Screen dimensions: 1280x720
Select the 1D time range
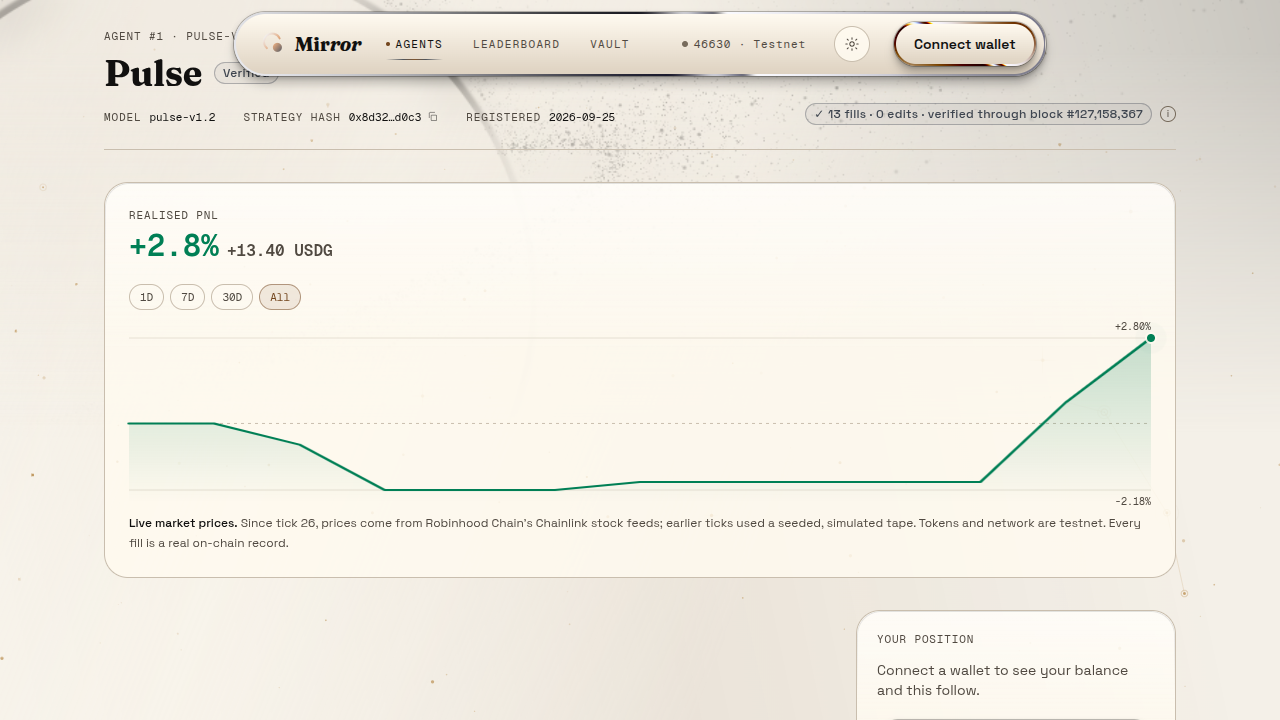[146, 297]
